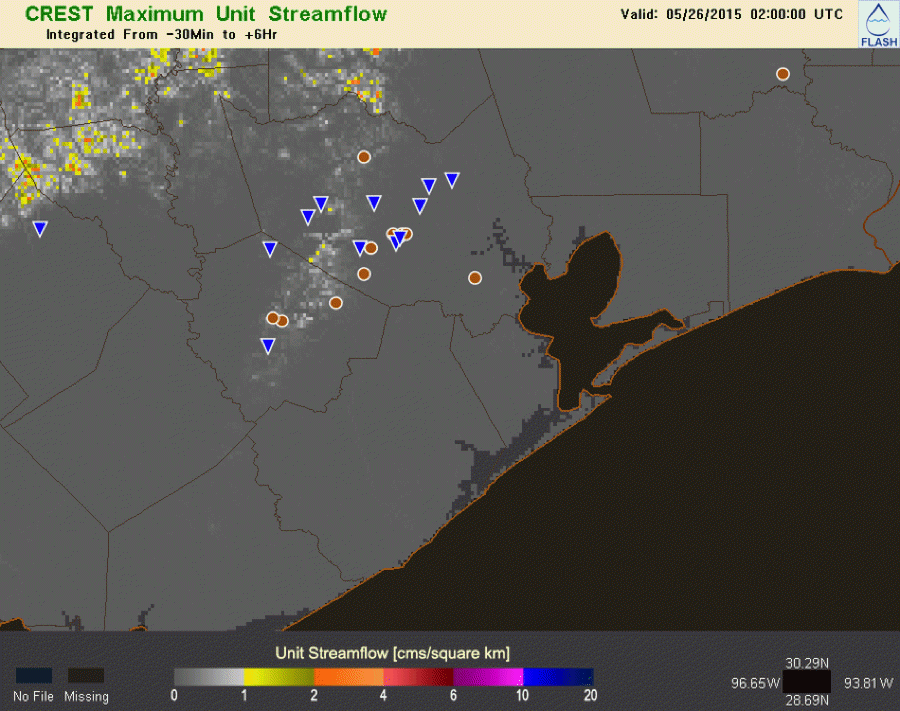Click the "CREST Maximum Unit Streamflow" title
Screen dimensions: 900x711
tap(206, 14)
